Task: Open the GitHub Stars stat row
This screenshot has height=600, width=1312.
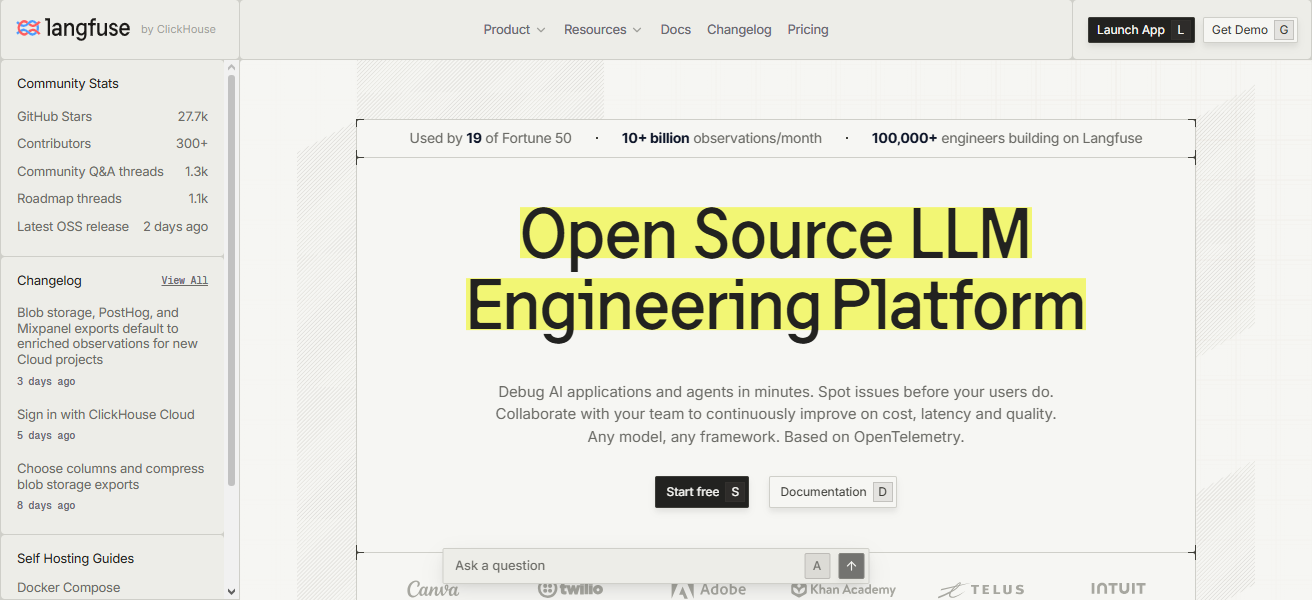Action: (x=112, y=117)
